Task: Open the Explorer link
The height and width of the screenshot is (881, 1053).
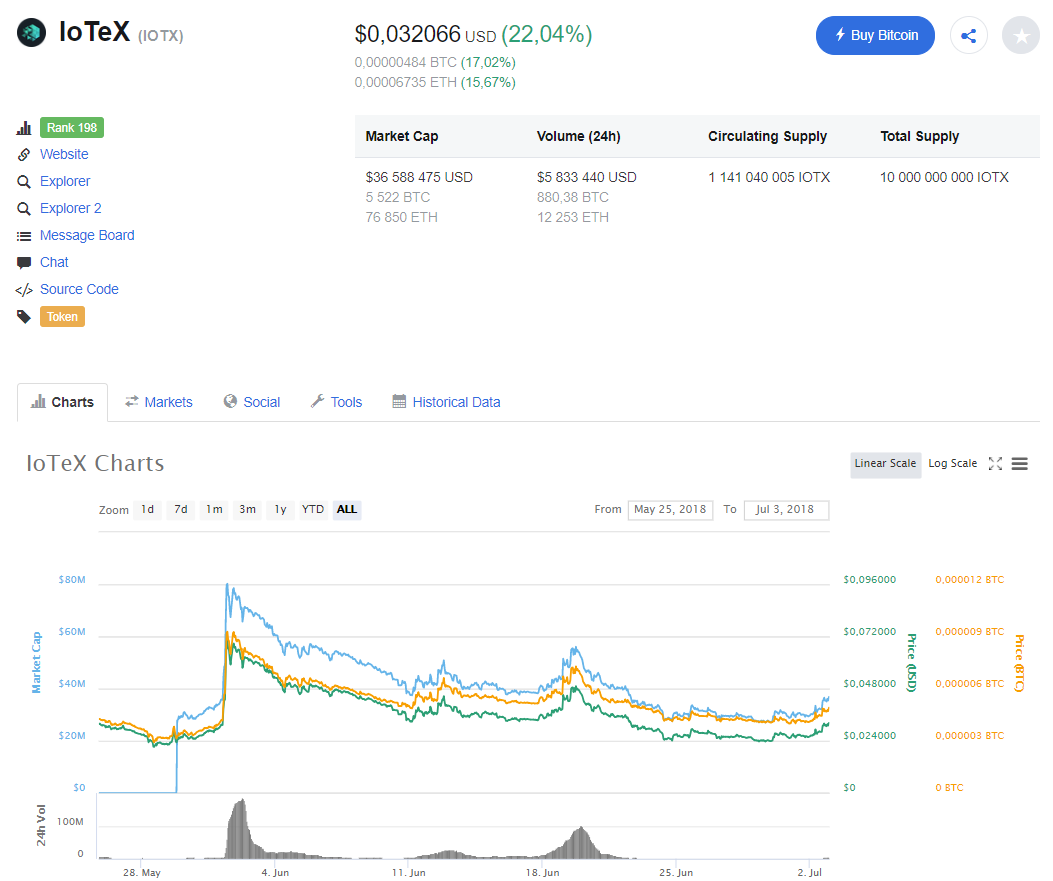Action: (64, 181)
